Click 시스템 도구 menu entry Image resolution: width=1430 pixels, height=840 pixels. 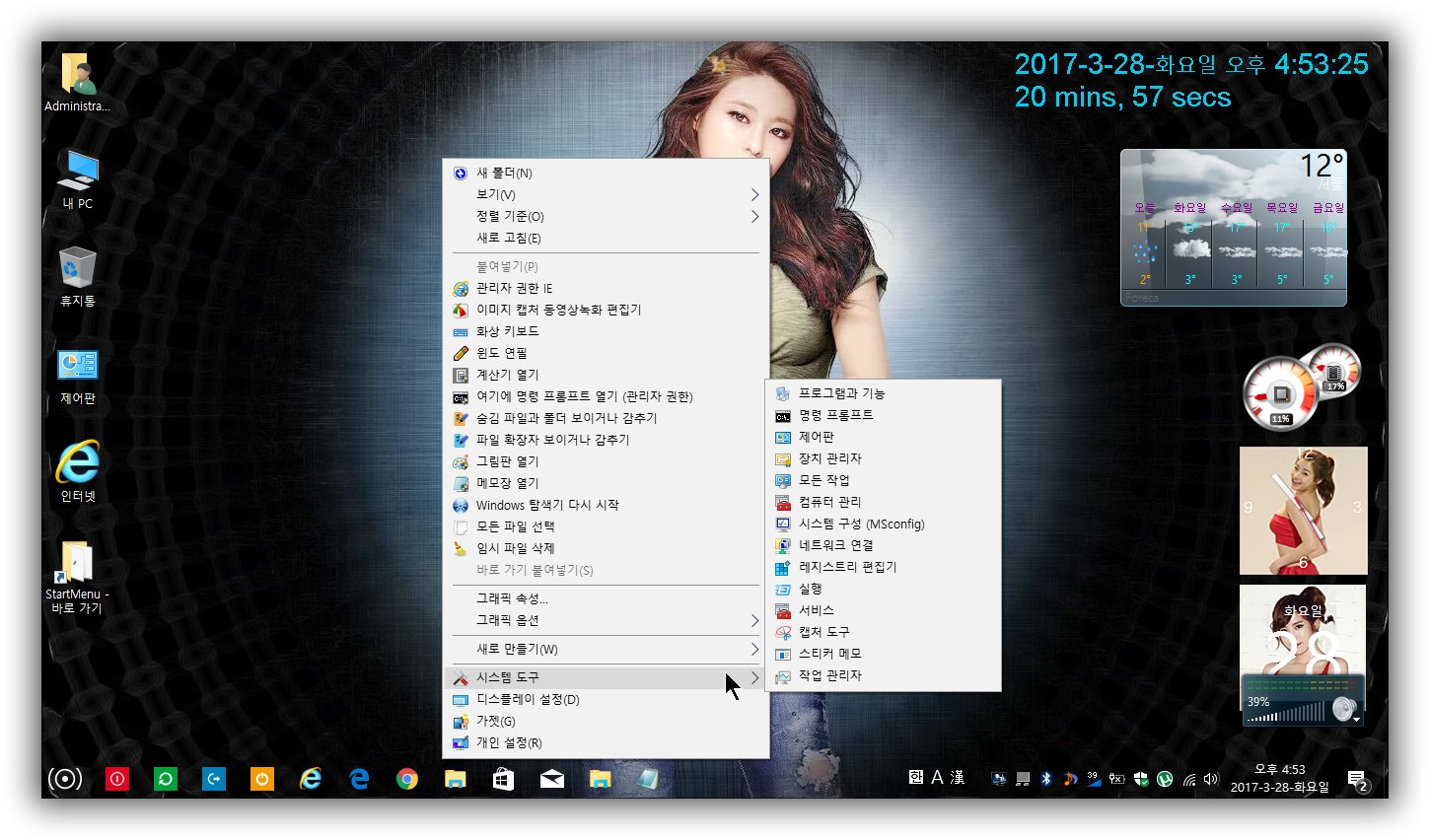pyautogui.click(x=606, y=677)
